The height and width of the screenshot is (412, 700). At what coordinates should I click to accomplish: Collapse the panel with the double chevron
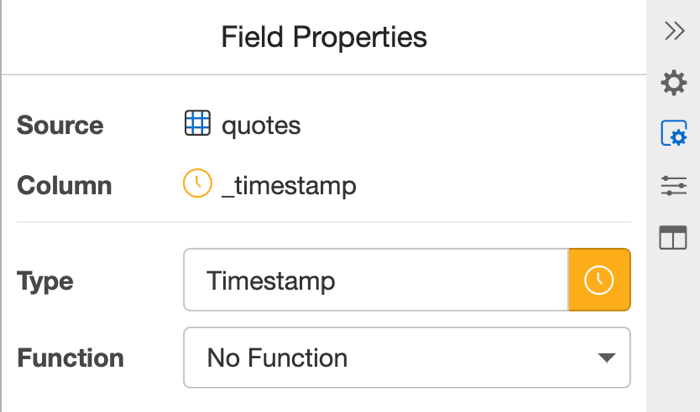[674, 31]
